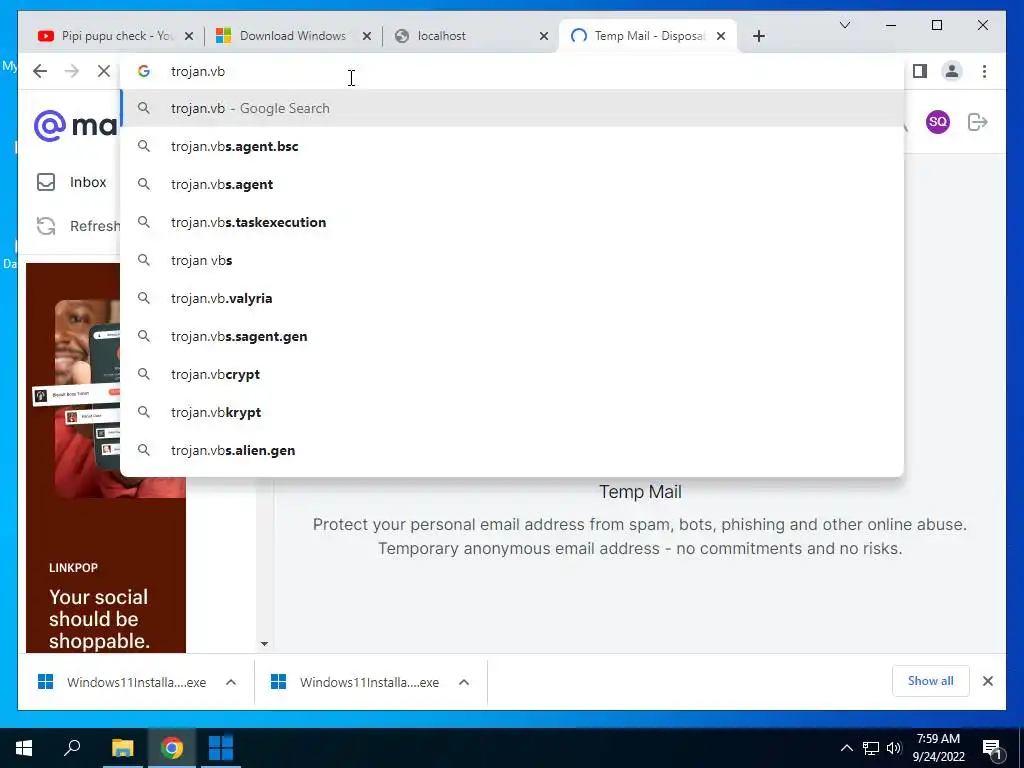Show hidden system tray icons

click(846, 748)
